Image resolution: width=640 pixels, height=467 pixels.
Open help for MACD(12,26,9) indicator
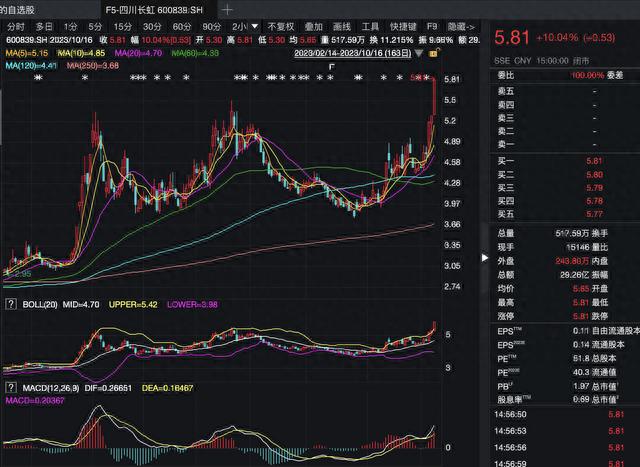pyautogui.click(x=11, y=387)
